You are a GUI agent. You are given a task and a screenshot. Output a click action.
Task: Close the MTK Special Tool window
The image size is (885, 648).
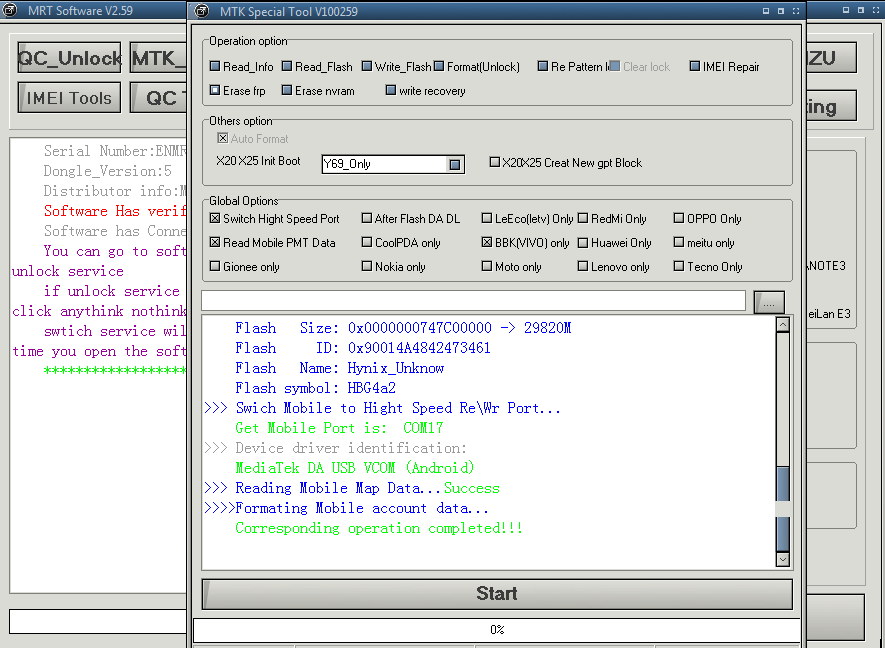point(796,11)
